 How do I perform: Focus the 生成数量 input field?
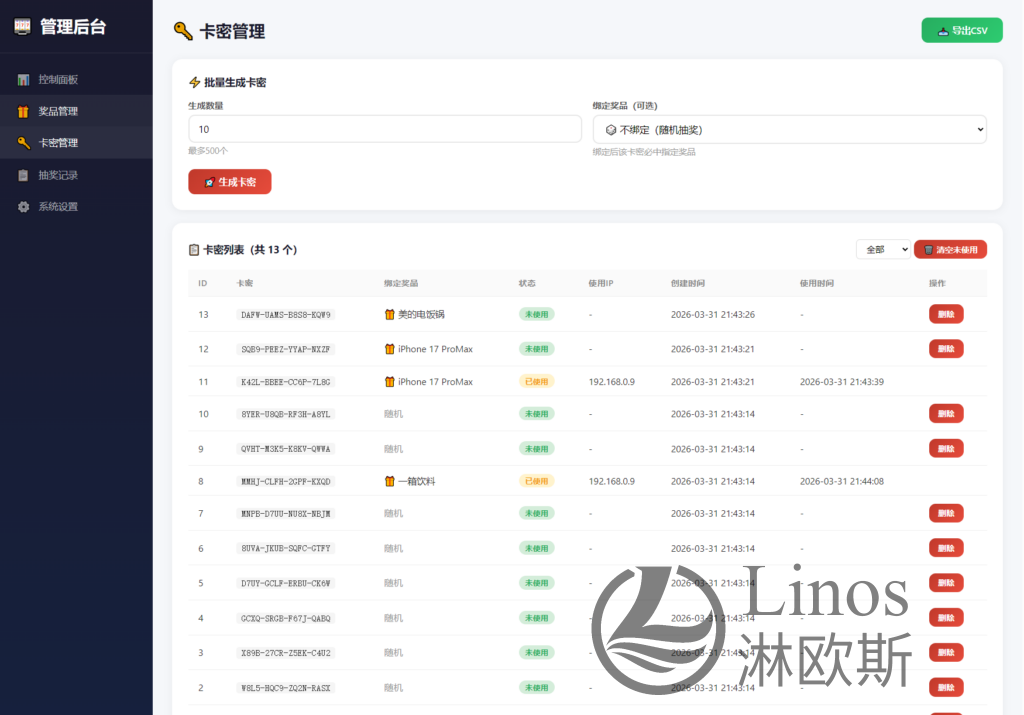tap(385, 129)
